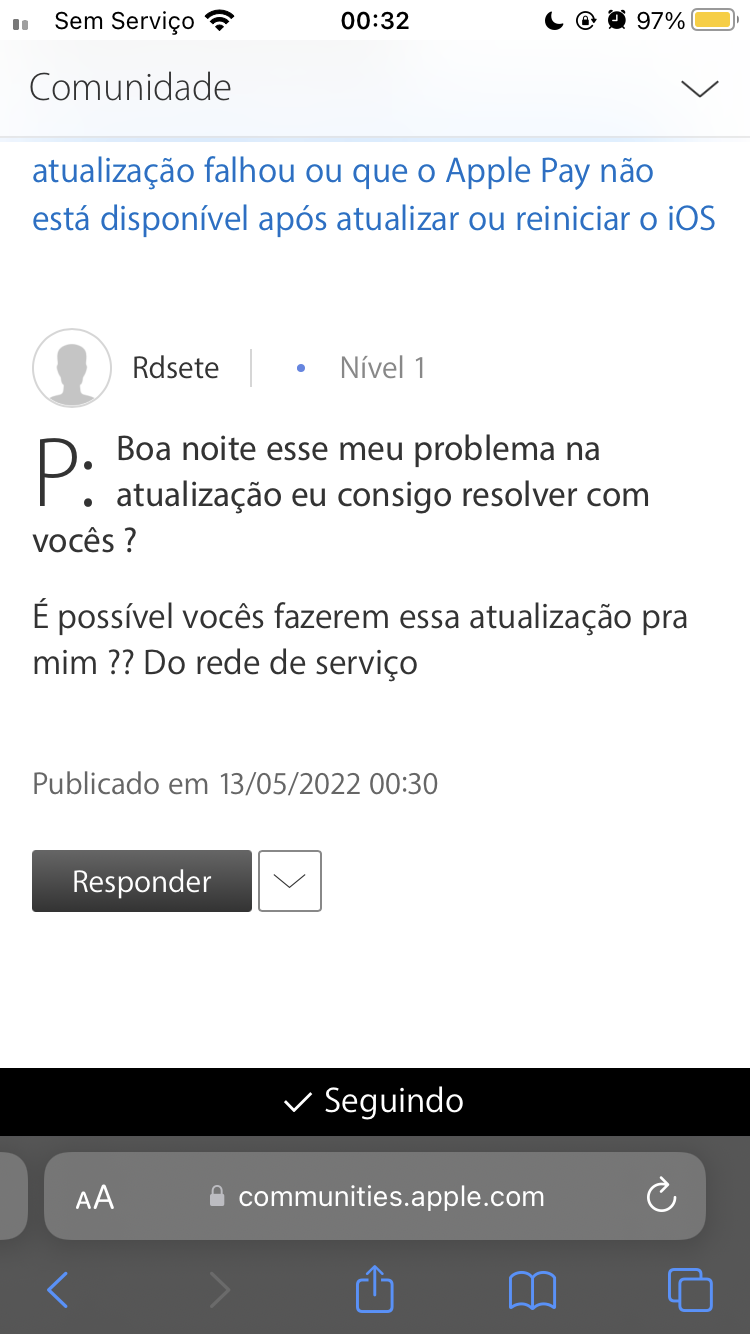Image resolution: width=750 pixels, height=1334 pixels.
Task: Expand the Comunidade header chevron
Action: pos(699,88)
